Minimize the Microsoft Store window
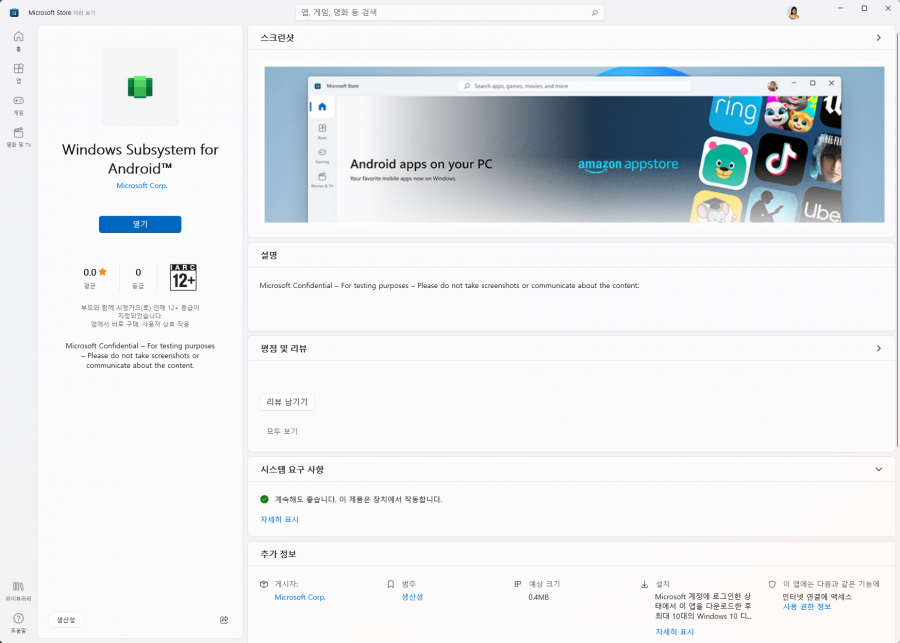 [840, 9]
